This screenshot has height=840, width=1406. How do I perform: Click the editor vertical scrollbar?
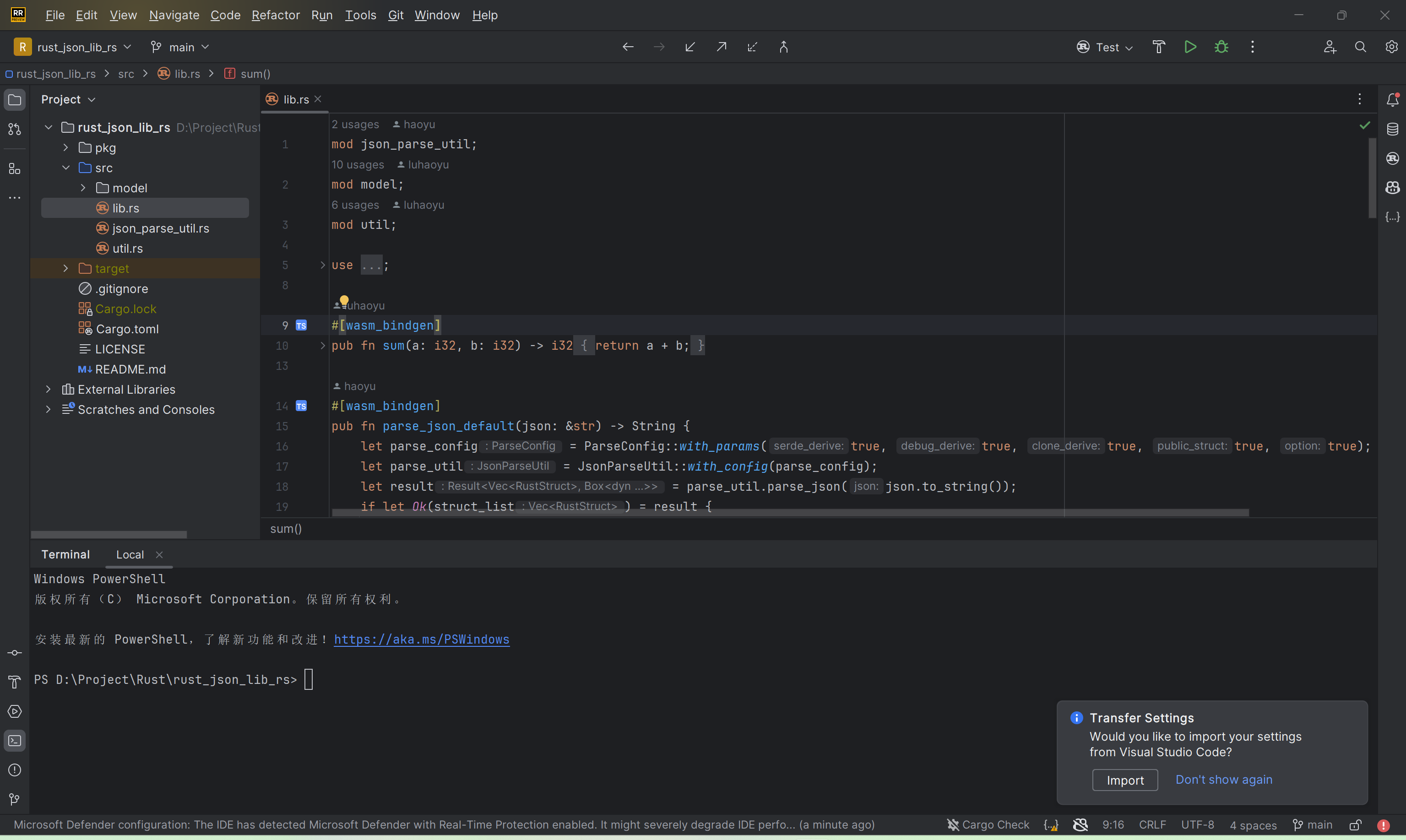(1372, 178)
